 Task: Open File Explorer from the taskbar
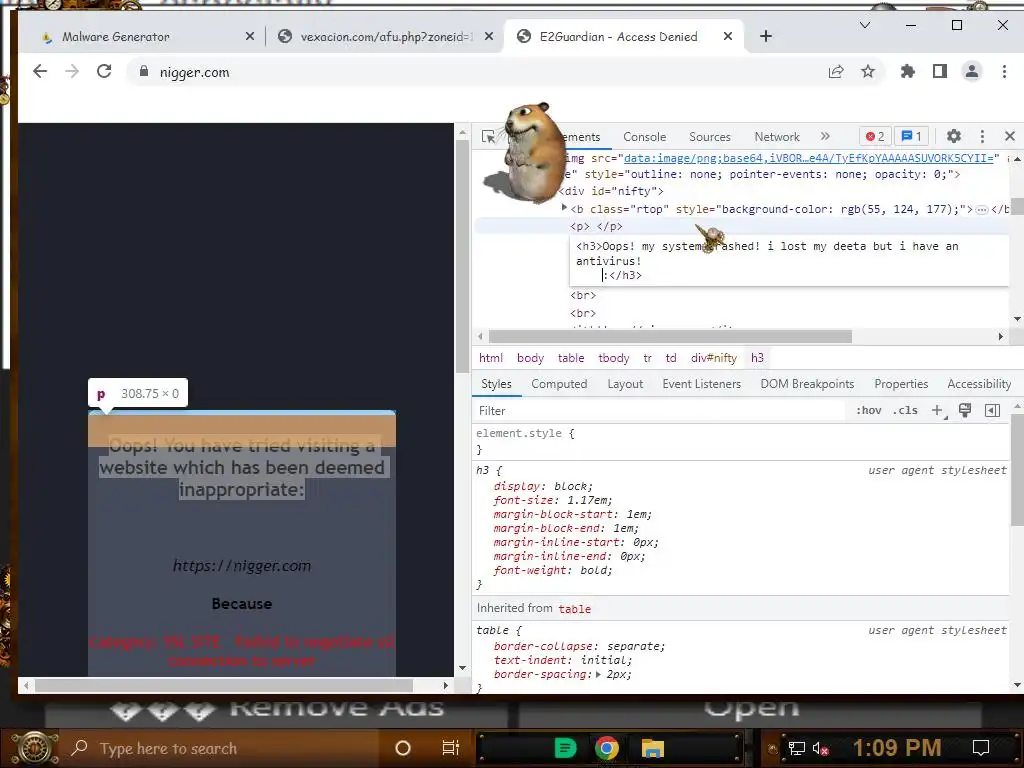[x=652, y=748]
